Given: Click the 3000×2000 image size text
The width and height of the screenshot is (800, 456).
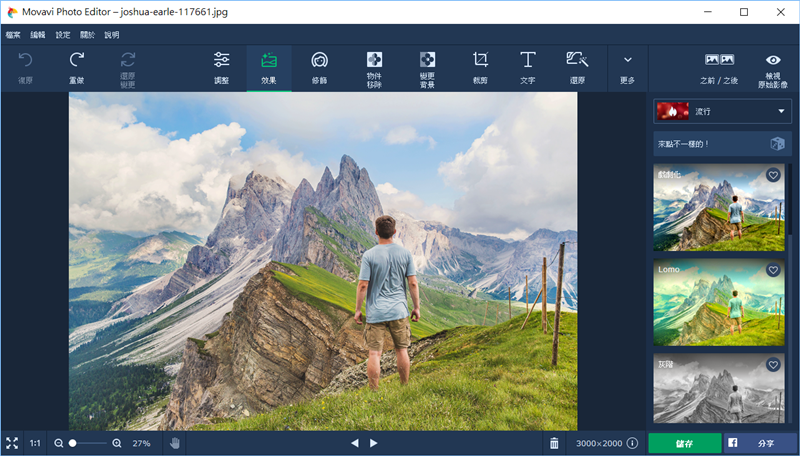Looking at the screenshot, I should coord(599,443).
